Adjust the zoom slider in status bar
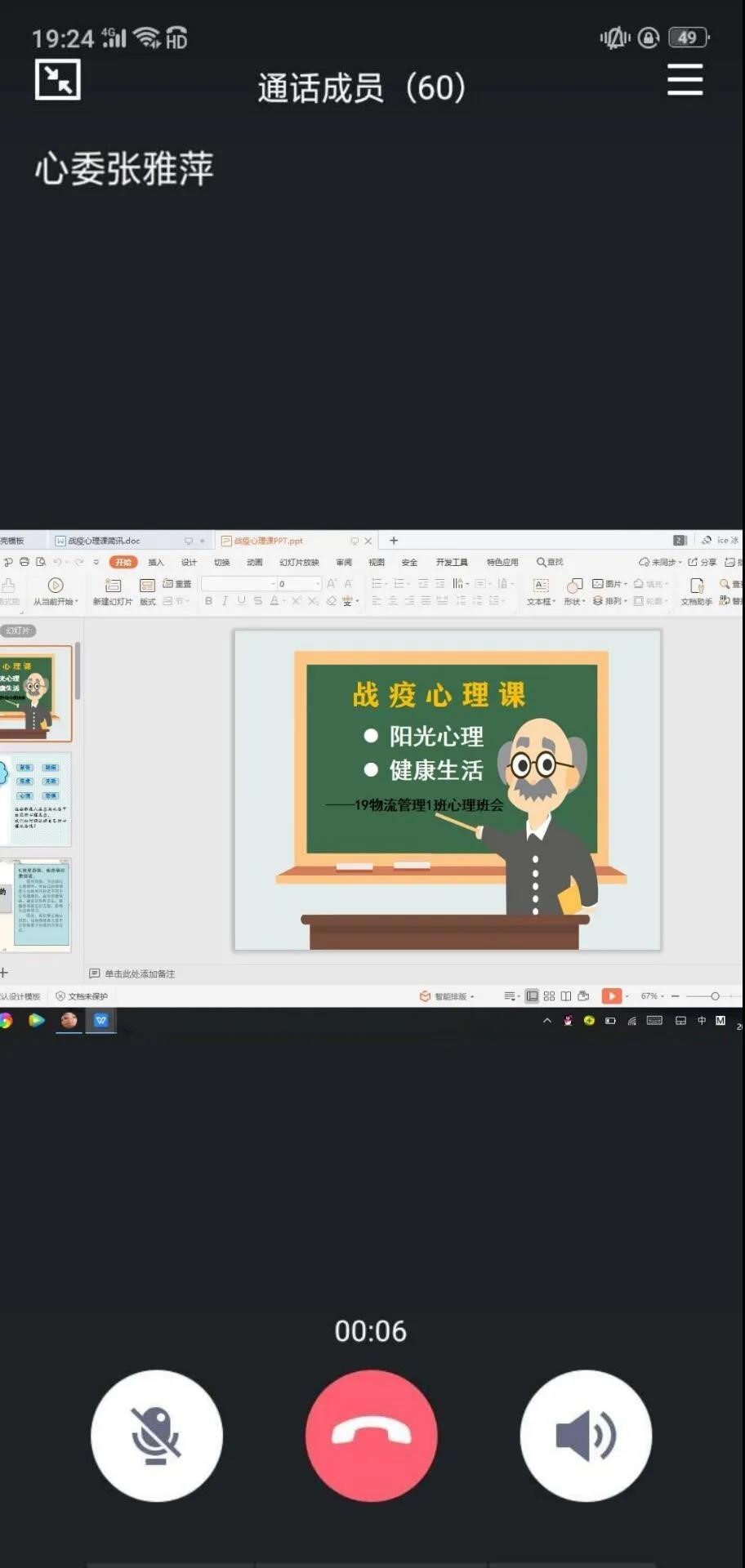 [x=715, y=996]
